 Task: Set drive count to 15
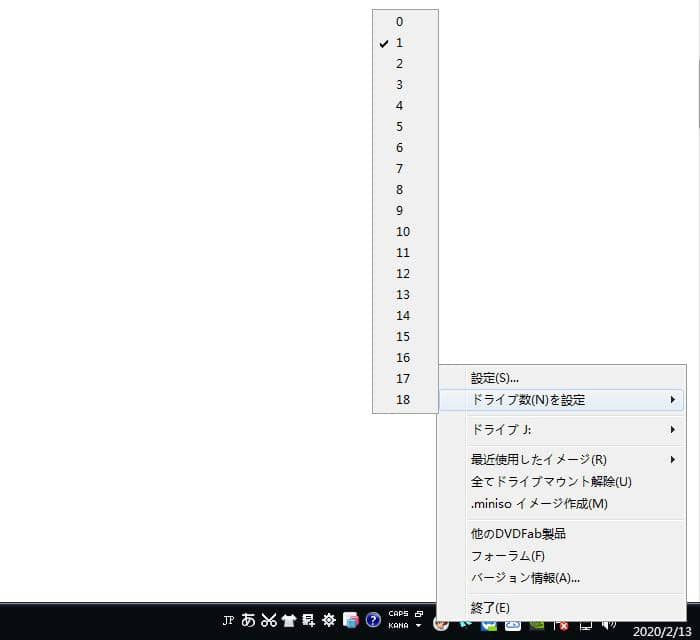pos(405,337)
